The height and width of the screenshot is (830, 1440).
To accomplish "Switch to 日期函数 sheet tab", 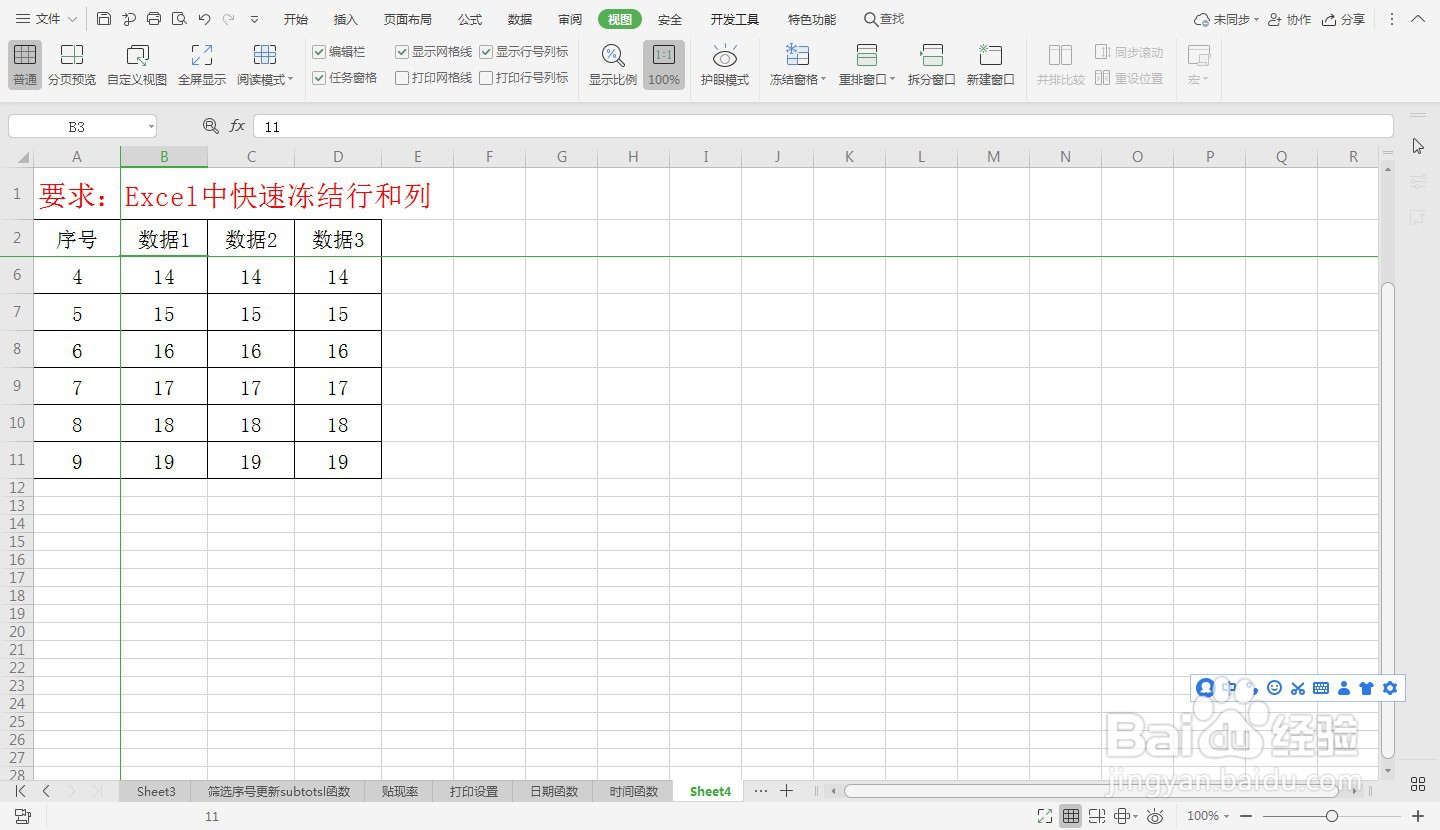I will [554, 791].
